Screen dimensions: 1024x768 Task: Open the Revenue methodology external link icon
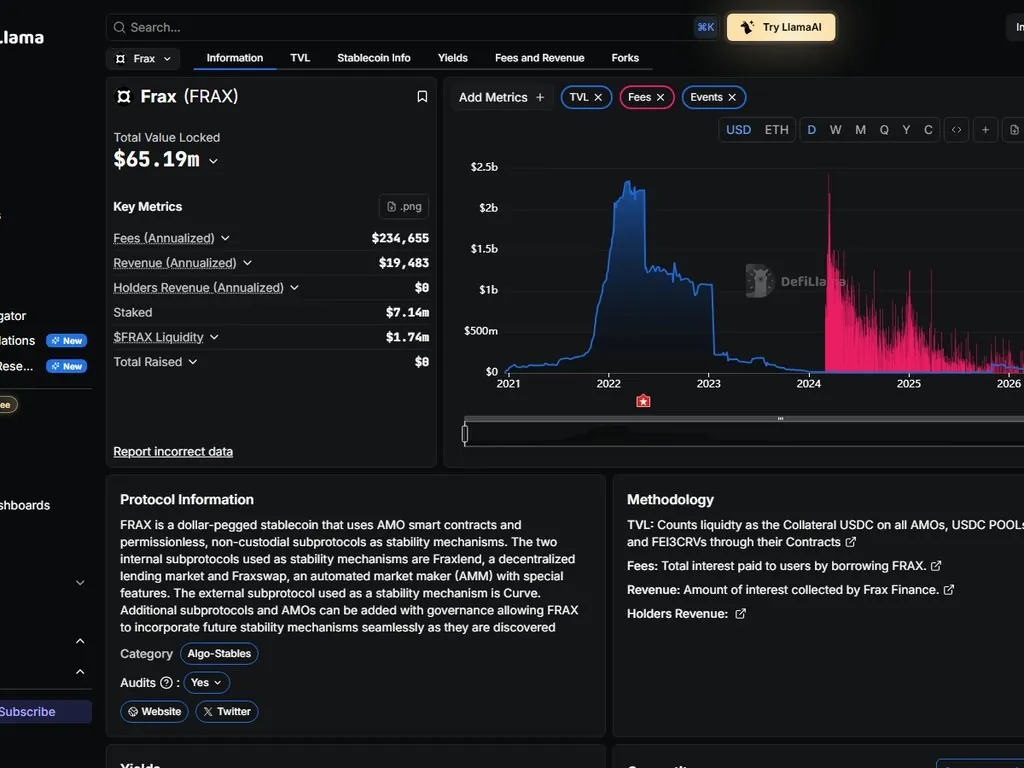click(949, 590)
